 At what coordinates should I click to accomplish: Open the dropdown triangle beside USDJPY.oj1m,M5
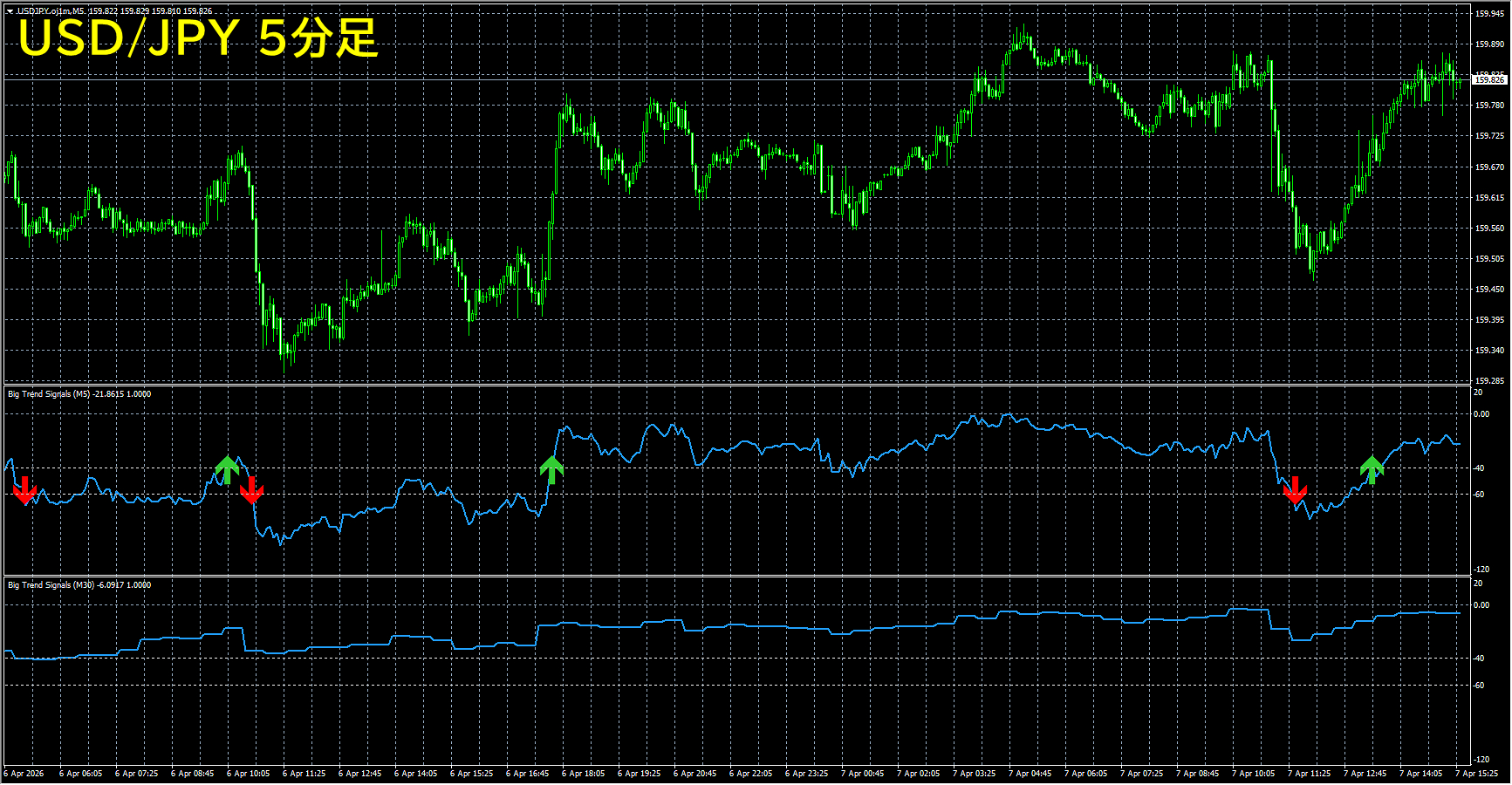(10, 11)
